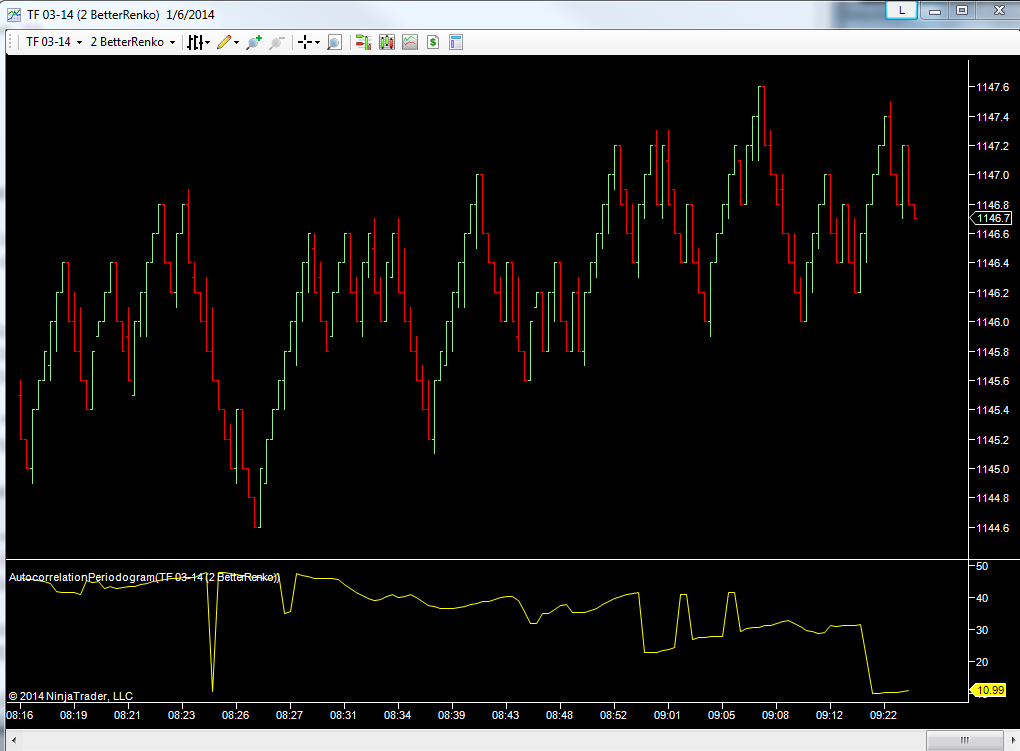Open the crosshair cursor type dropdown

pos(308,42)
